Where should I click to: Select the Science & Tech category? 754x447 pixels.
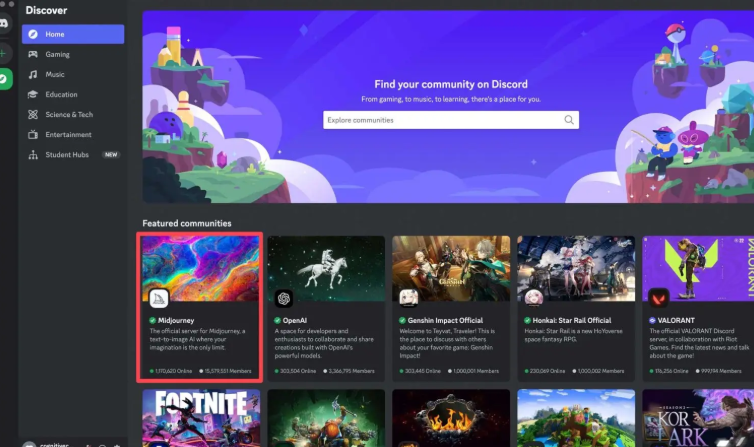coord(73,114)
